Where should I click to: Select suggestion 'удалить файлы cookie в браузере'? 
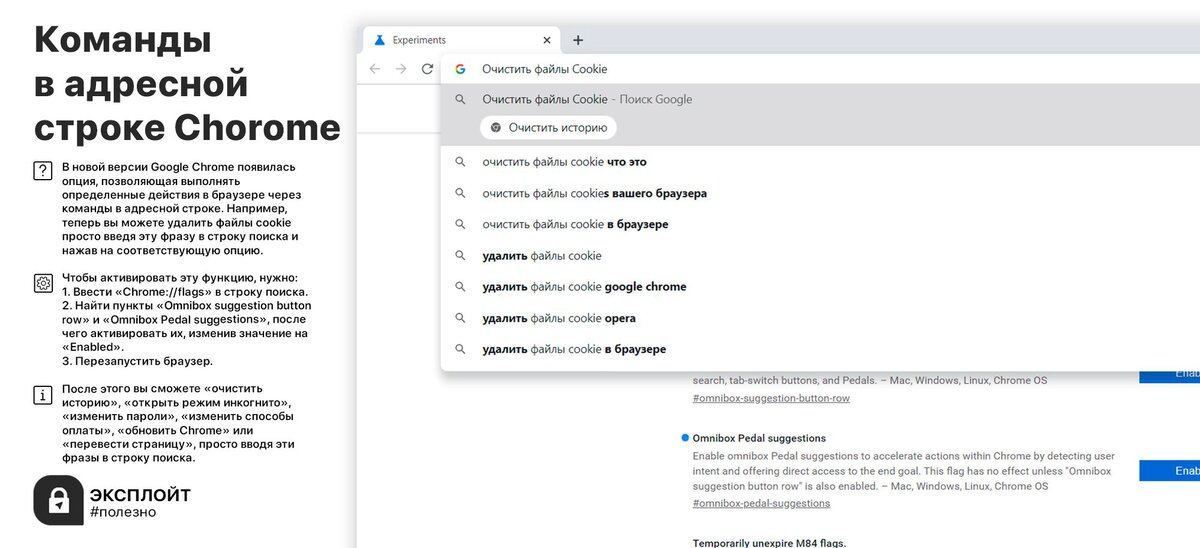[x=820, y=349]
